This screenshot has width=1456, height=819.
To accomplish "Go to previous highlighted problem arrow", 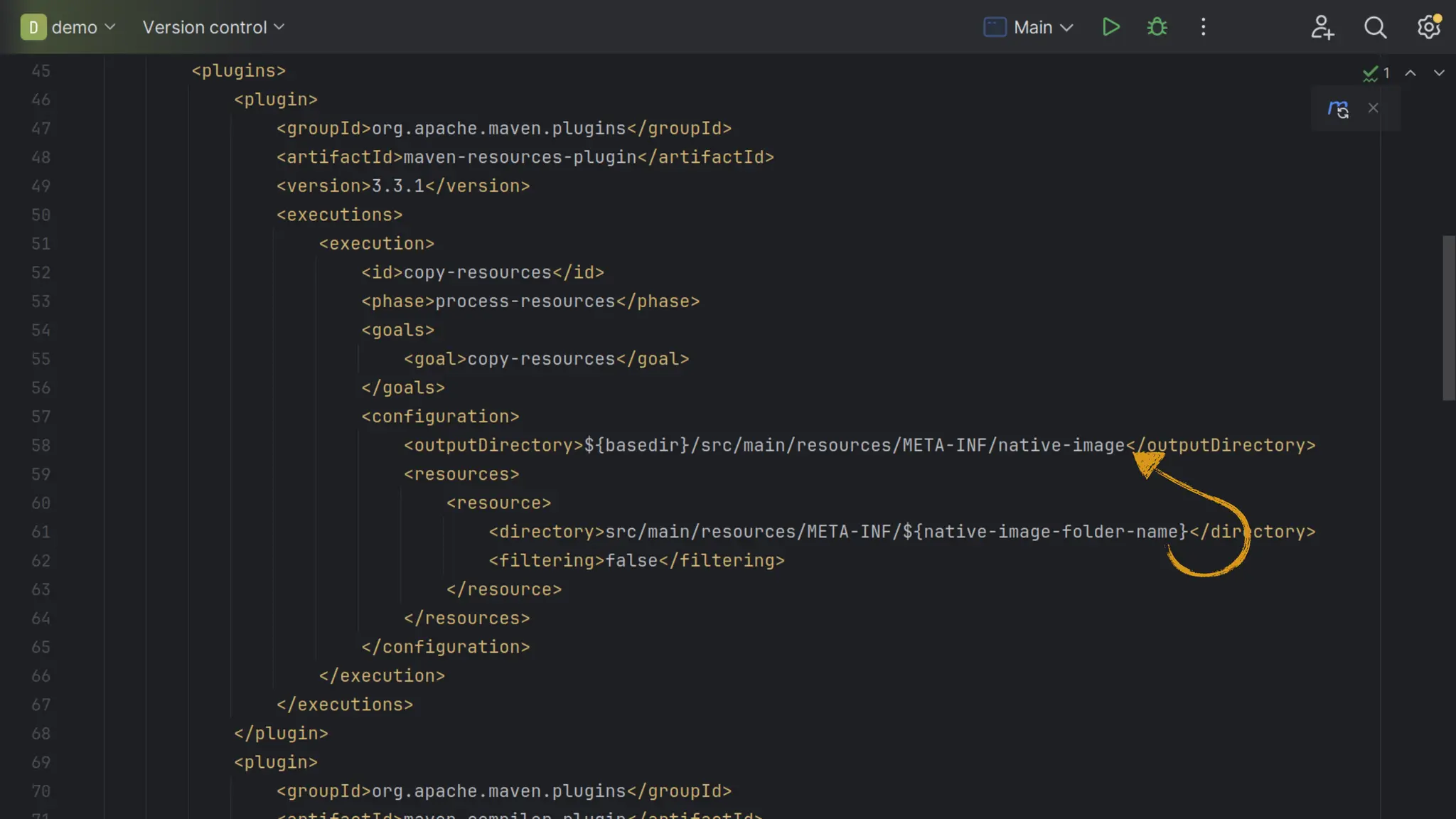I will pyautogui.click(x=1410, y=73).
